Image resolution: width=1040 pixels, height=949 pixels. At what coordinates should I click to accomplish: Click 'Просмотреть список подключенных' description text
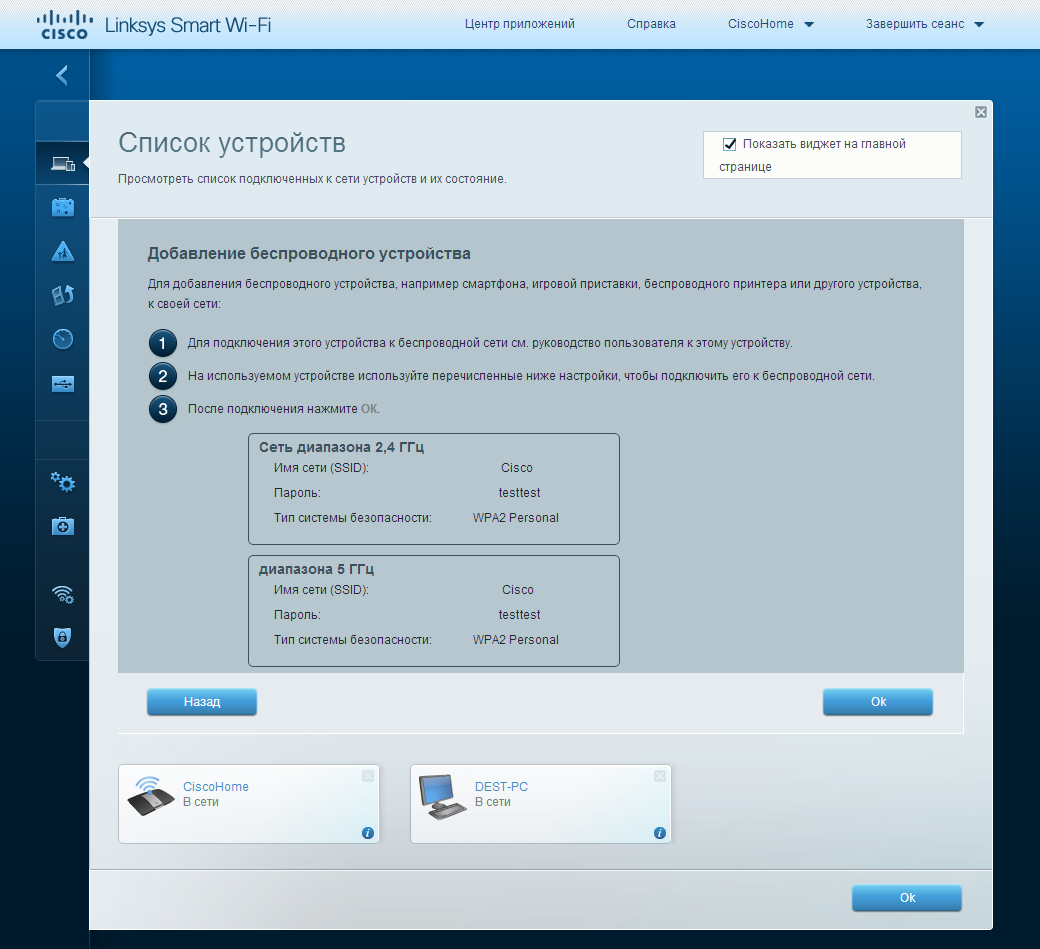(312, 179)
